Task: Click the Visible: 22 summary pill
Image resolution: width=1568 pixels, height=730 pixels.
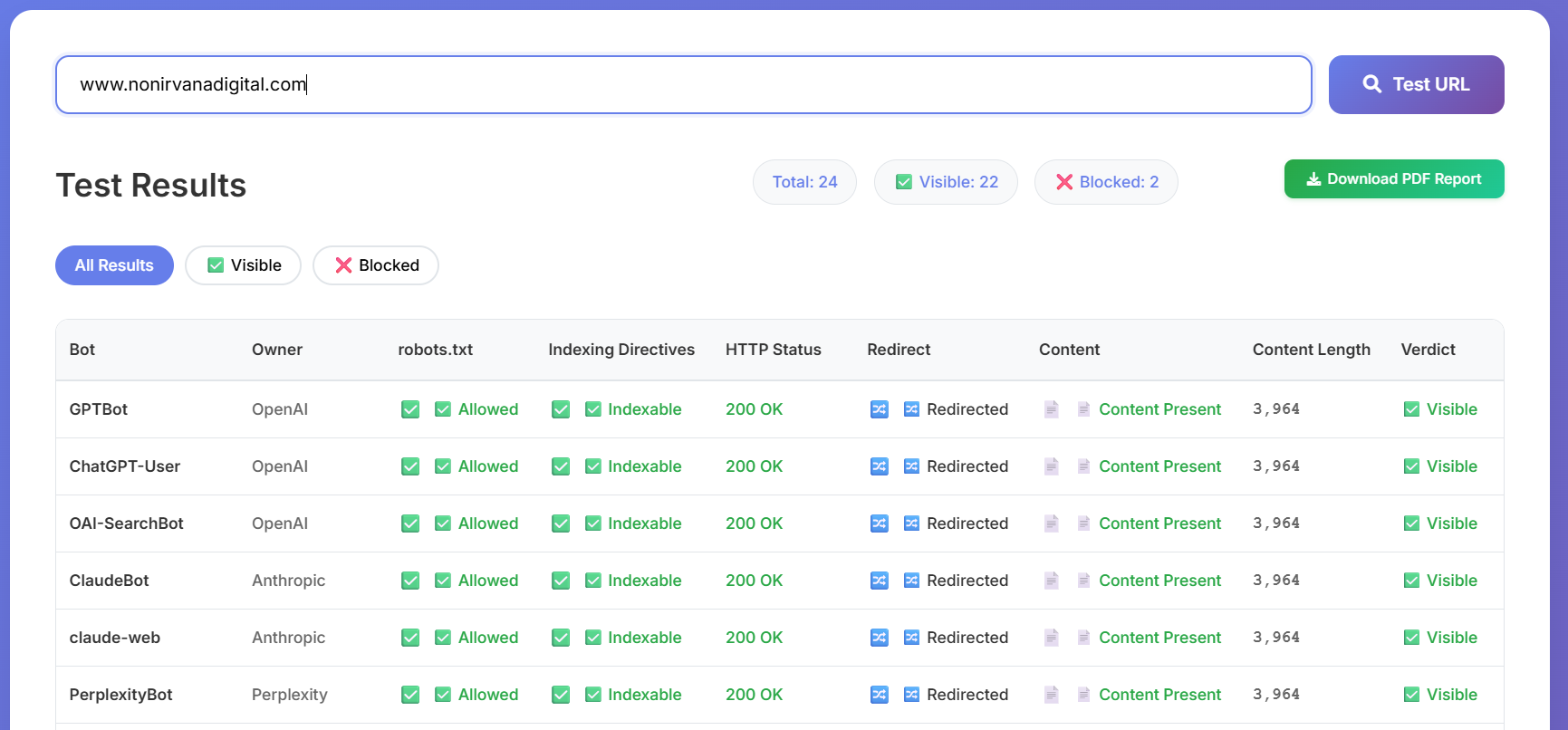Action: pos(946,182)
